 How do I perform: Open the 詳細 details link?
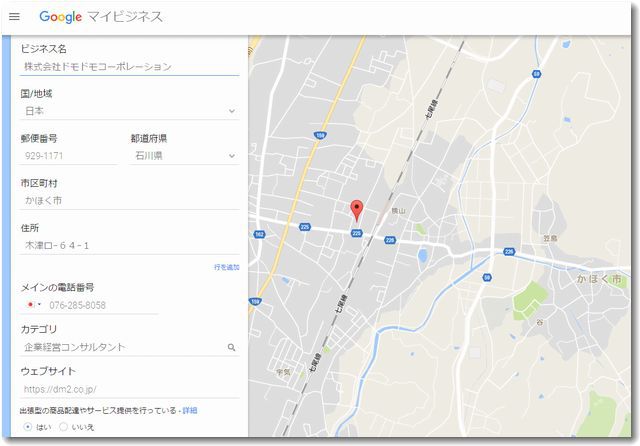190,410
